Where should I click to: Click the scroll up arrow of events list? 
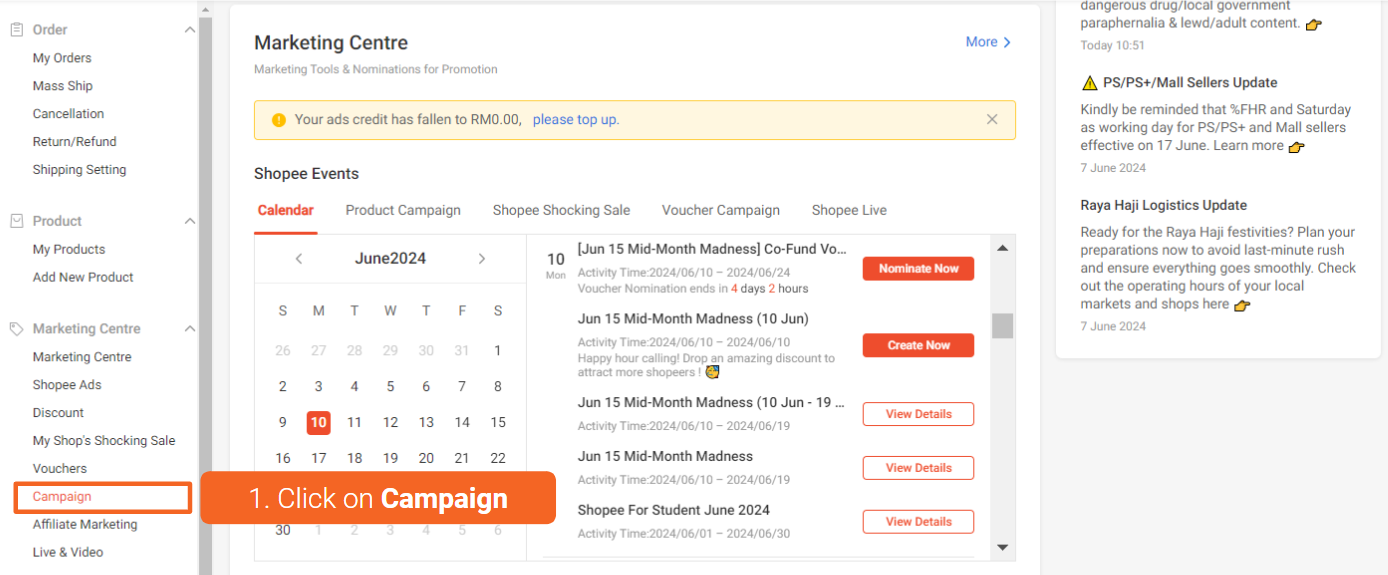[1002, 247]
